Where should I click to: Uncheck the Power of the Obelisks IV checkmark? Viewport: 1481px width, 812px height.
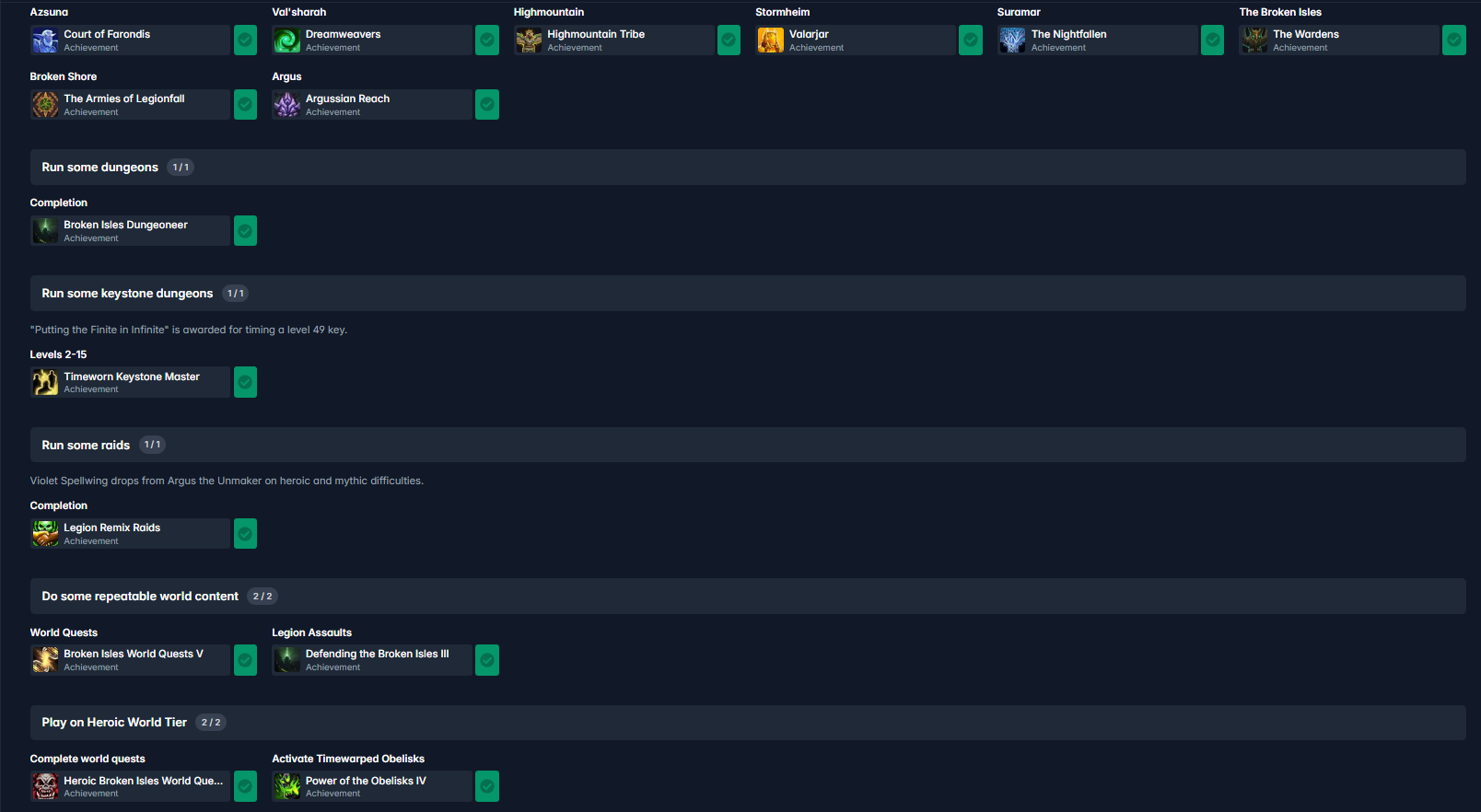pos(487,786)
